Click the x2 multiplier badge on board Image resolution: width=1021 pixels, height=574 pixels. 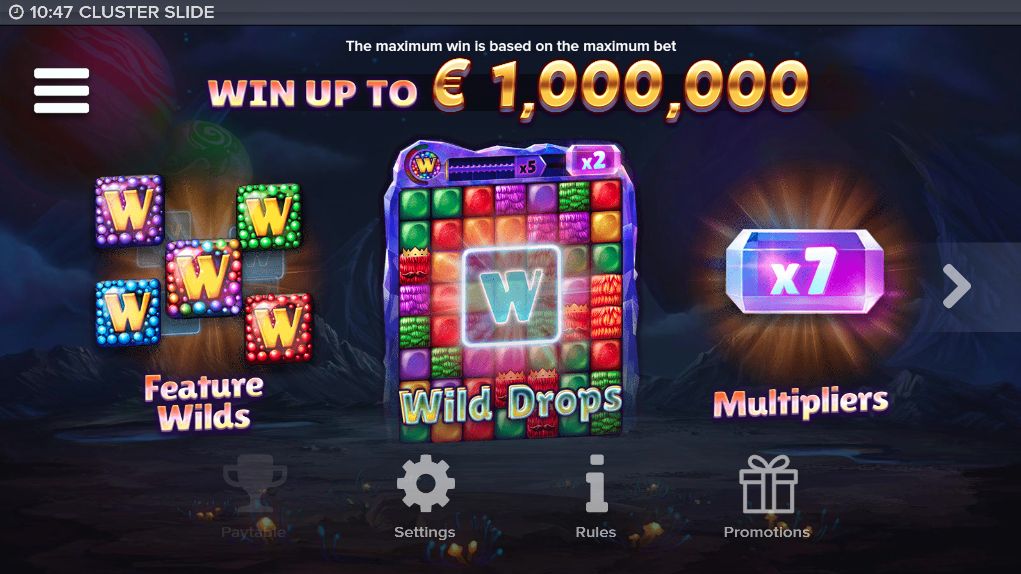point(593,160)
